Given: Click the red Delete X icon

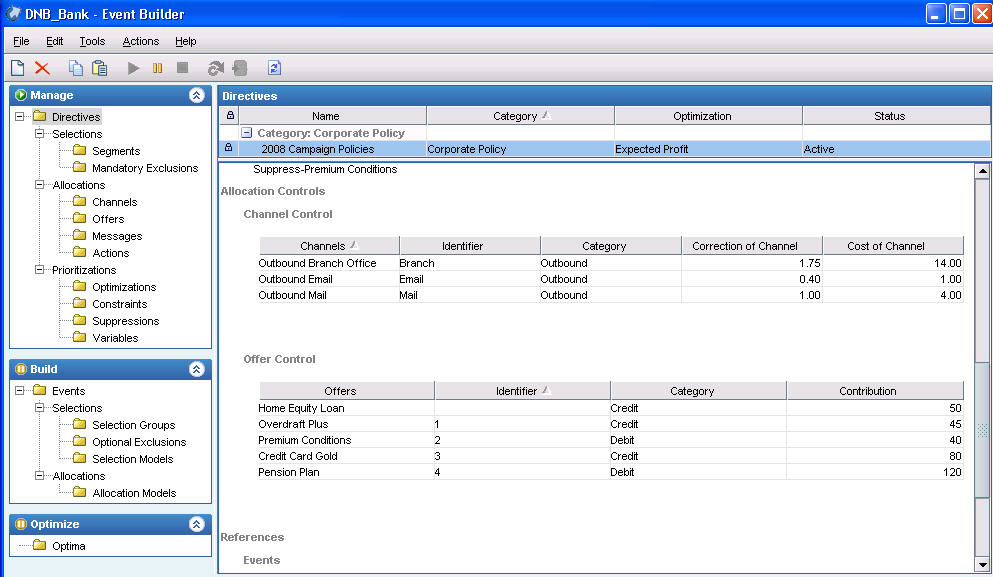Looking at the screenshot, I should coord(42,68).
